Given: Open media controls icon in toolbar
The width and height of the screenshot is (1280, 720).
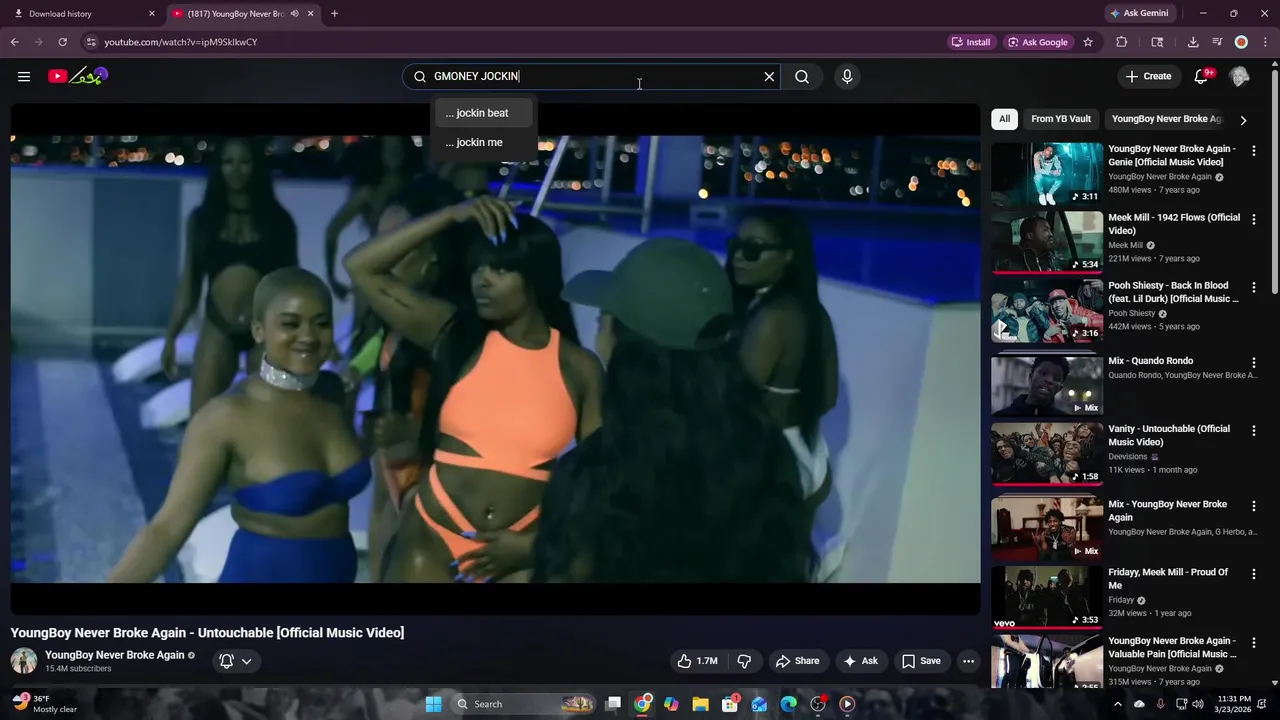Looking at the screenshot, I should (1217, 42).
